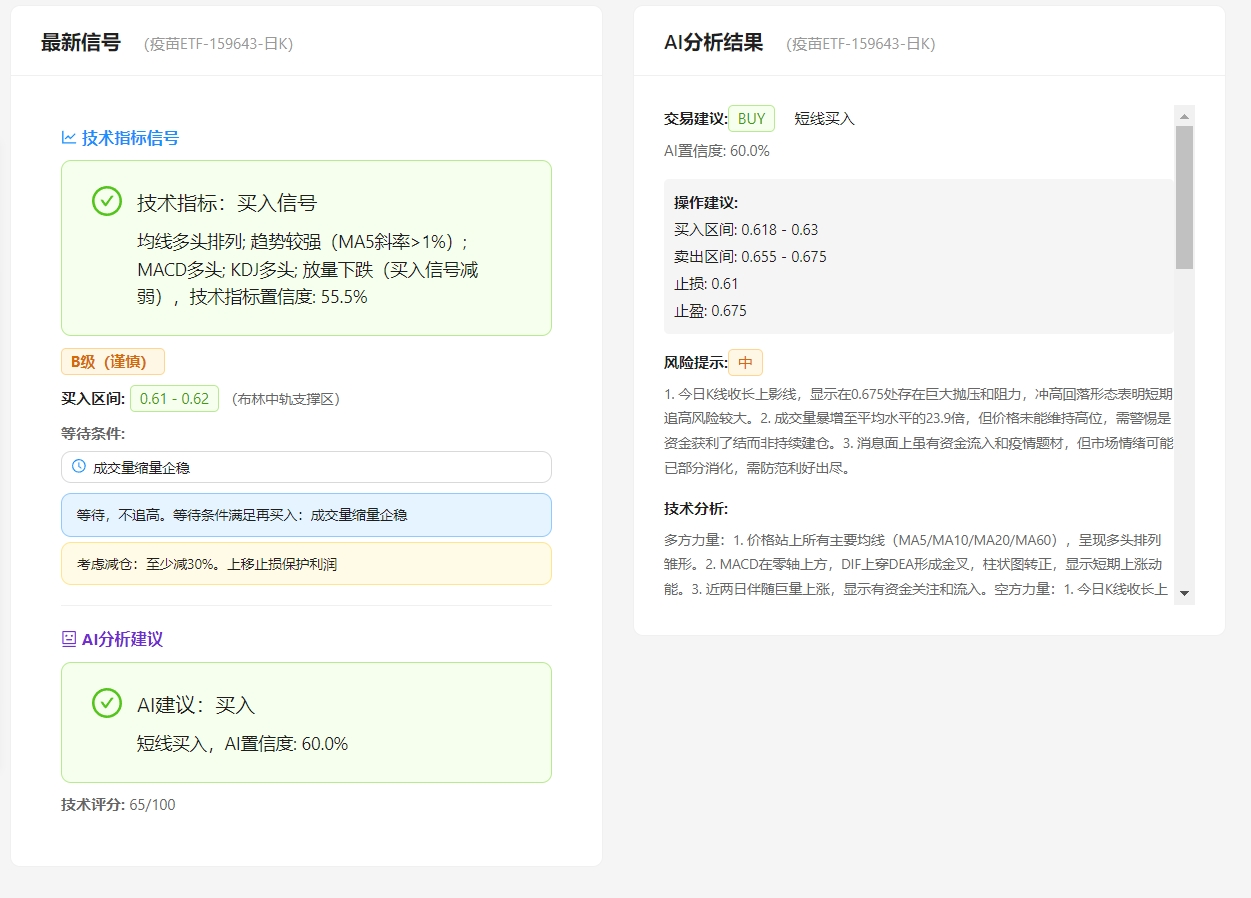Click the AI分析结果 scrollbar thumb

1185,197
